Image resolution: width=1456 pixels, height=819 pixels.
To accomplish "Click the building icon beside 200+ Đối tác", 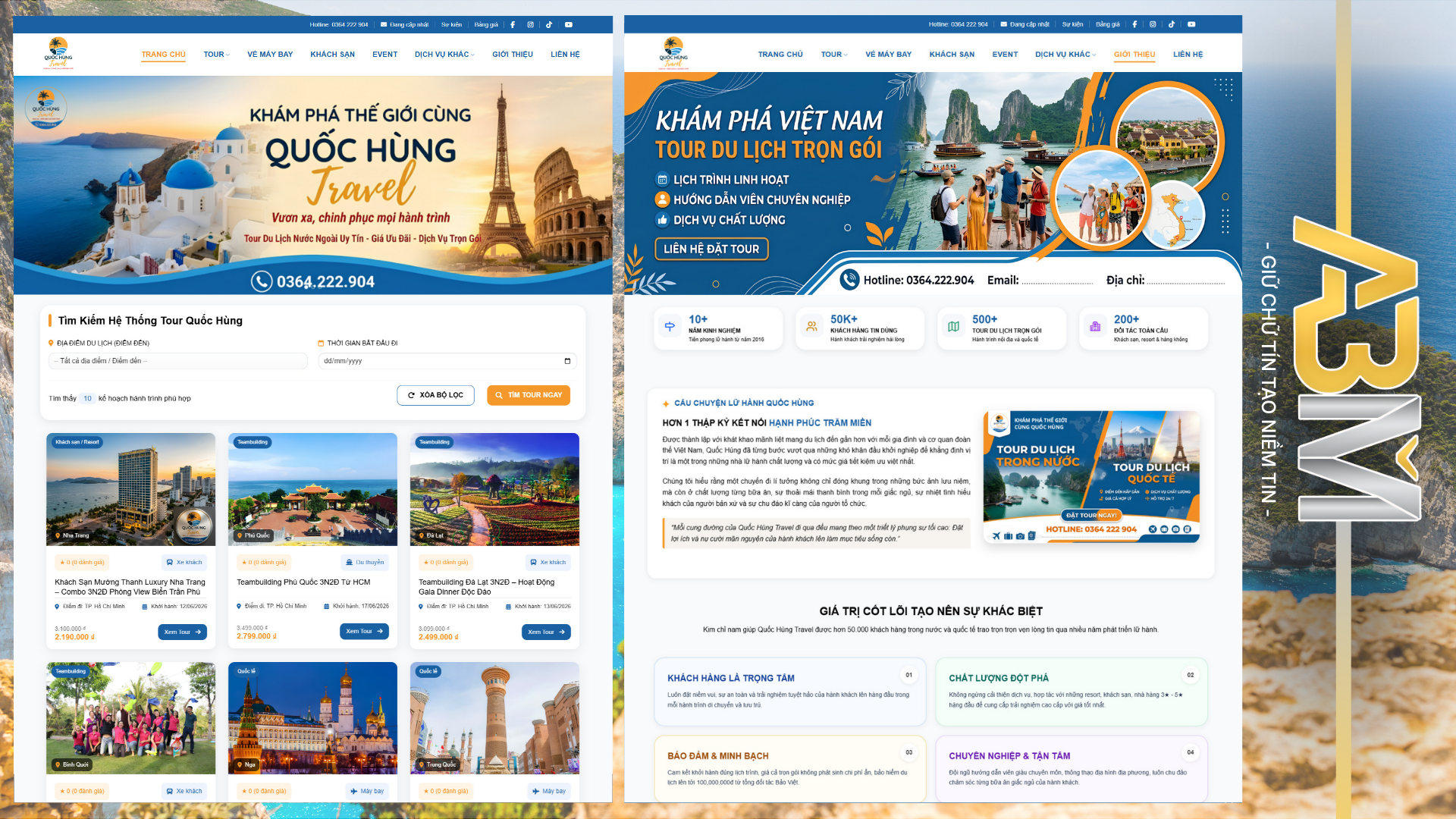I will pos(1095,327).
